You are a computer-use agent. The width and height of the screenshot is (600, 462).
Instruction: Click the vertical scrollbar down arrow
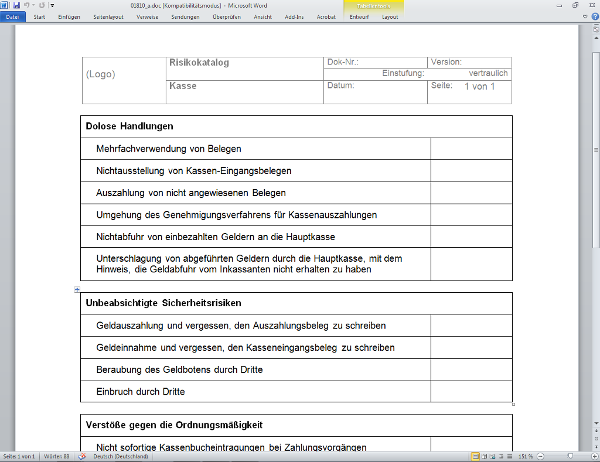(594, 421)
